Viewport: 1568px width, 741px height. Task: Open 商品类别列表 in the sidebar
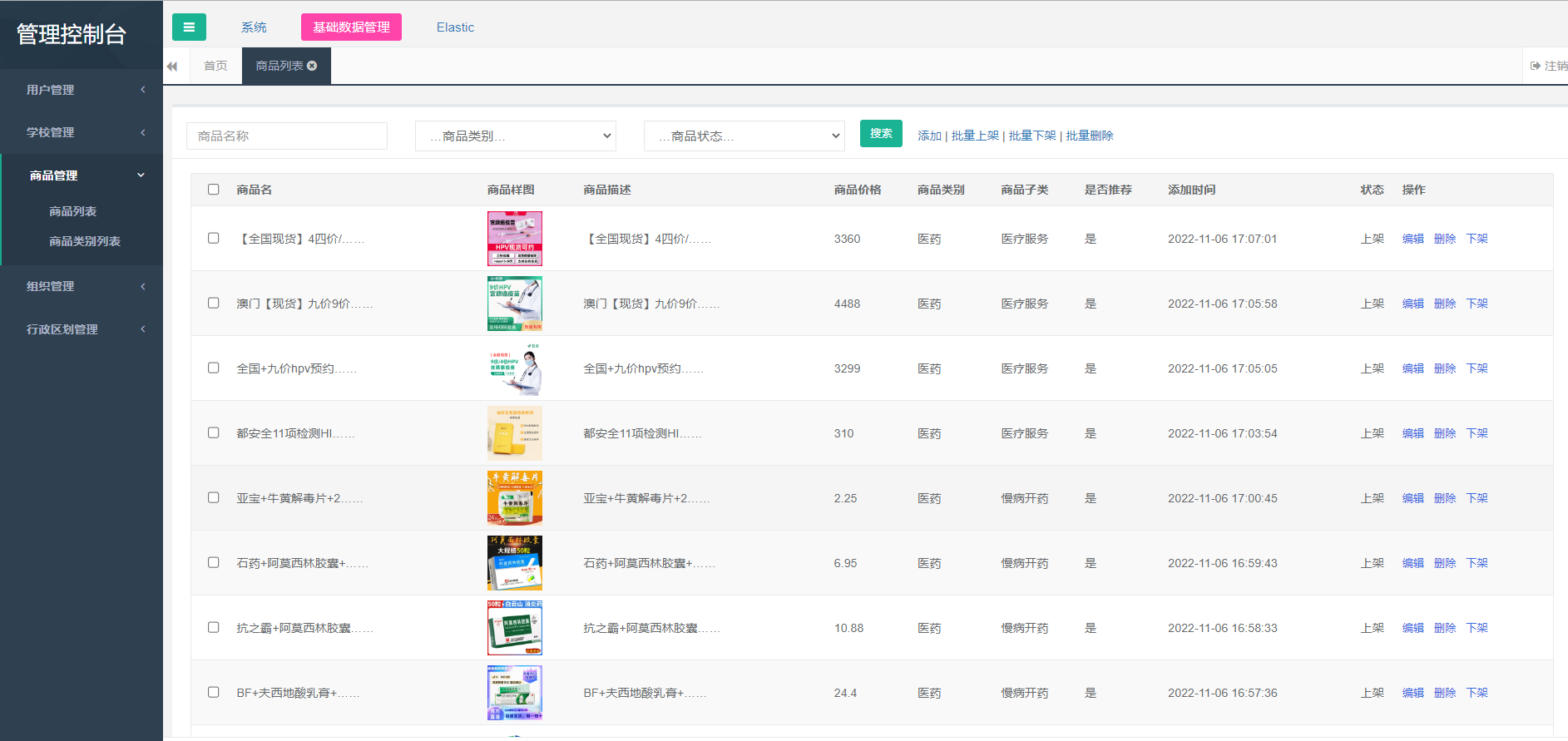point(85,241)
